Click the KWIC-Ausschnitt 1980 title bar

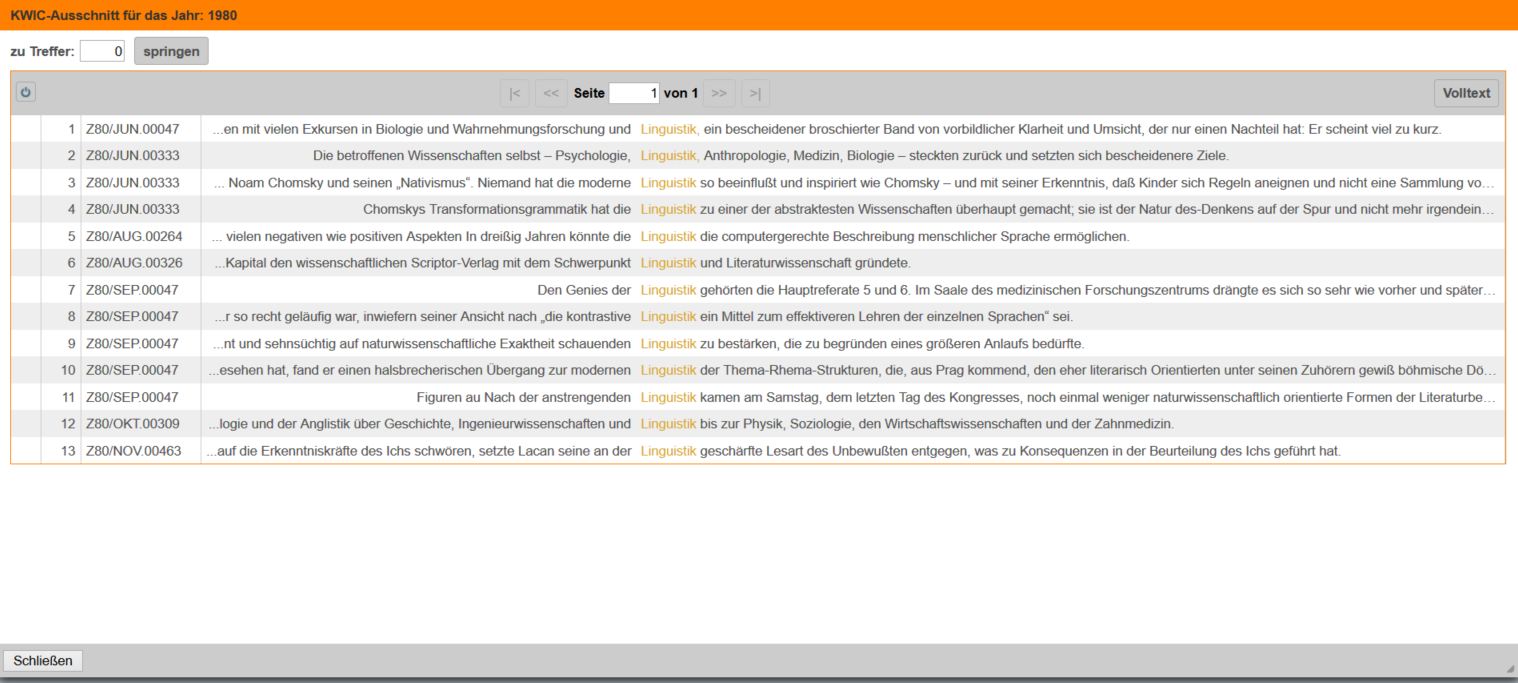click(758, 15)
